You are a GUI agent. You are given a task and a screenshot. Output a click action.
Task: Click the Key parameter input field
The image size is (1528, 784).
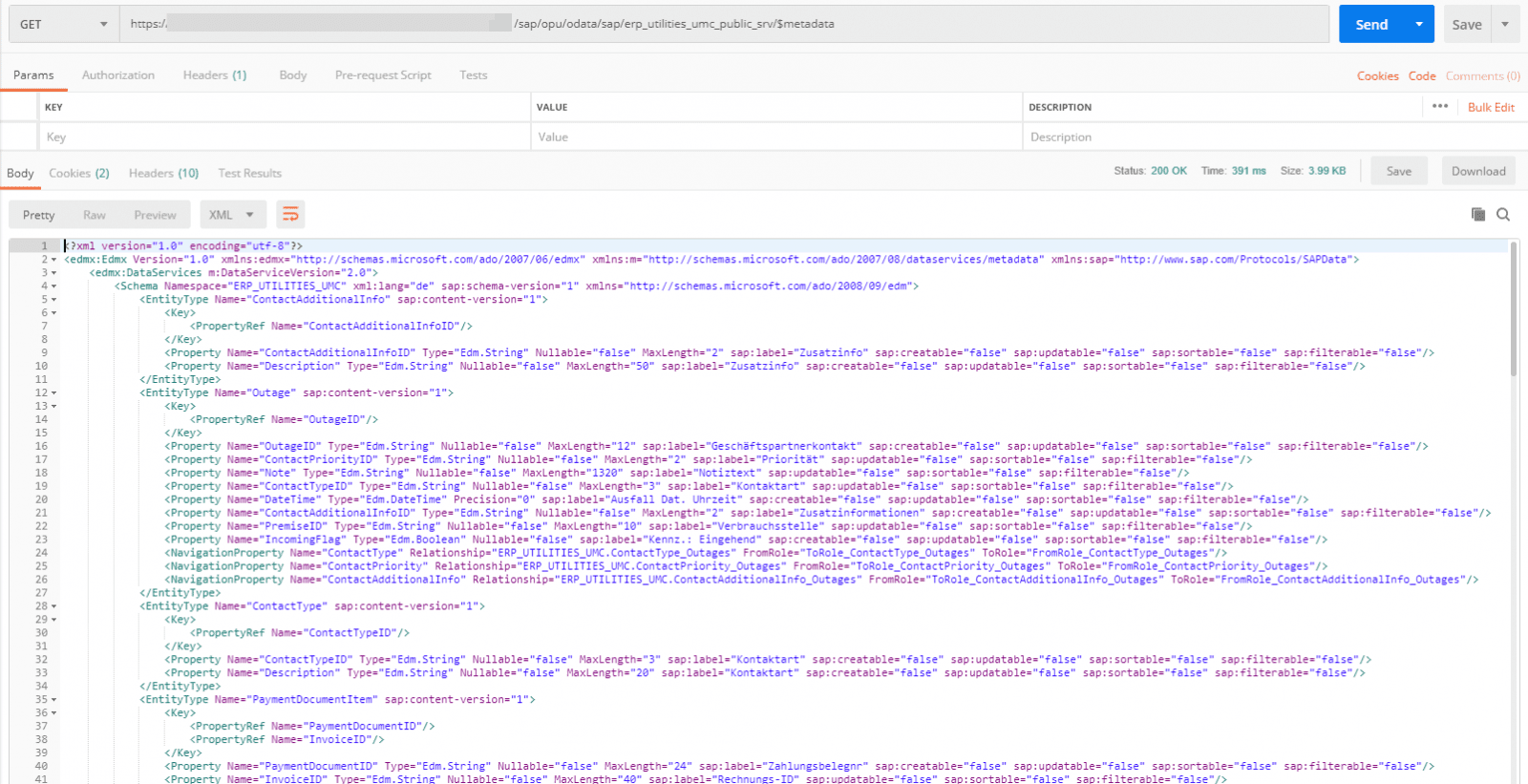point(285,137)
